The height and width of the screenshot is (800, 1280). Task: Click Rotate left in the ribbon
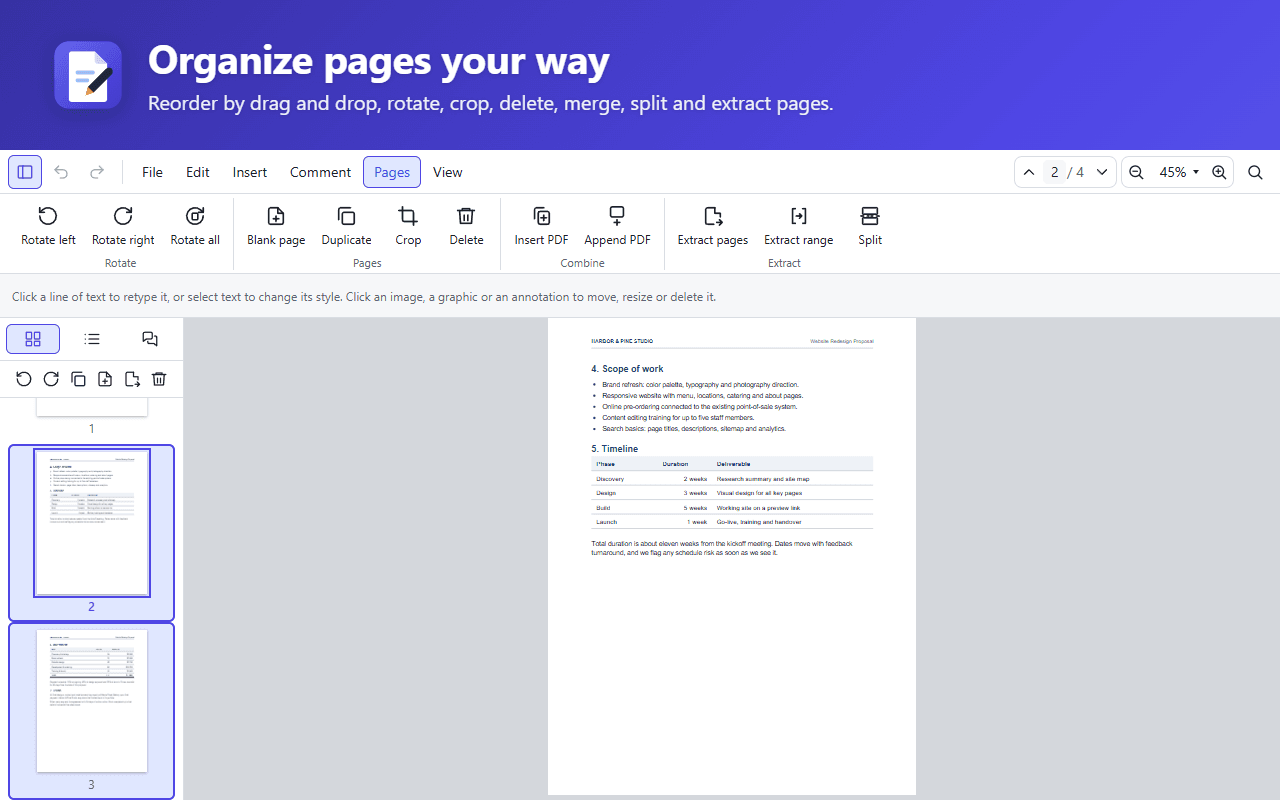click(48, 226)
